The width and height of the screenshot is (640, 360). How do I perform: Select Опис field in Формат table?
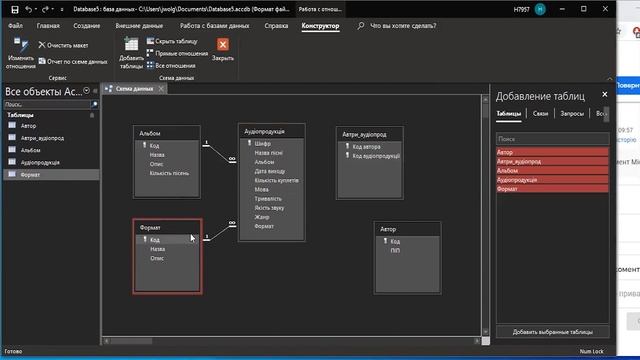tap(157, 258)
